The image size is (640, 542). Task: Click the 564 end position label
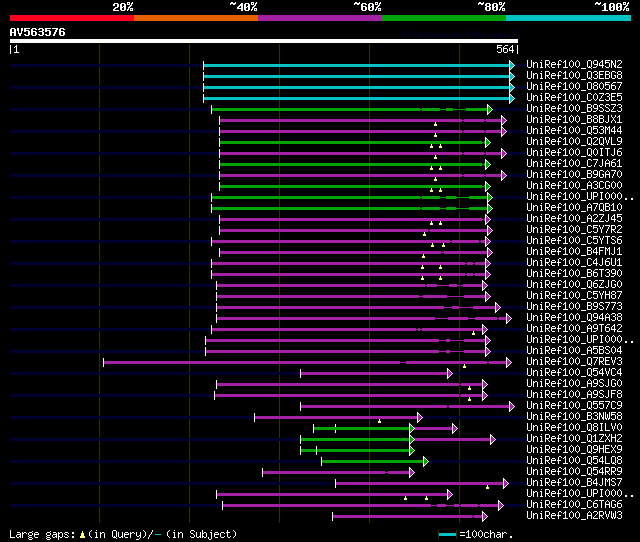point(505,49)
